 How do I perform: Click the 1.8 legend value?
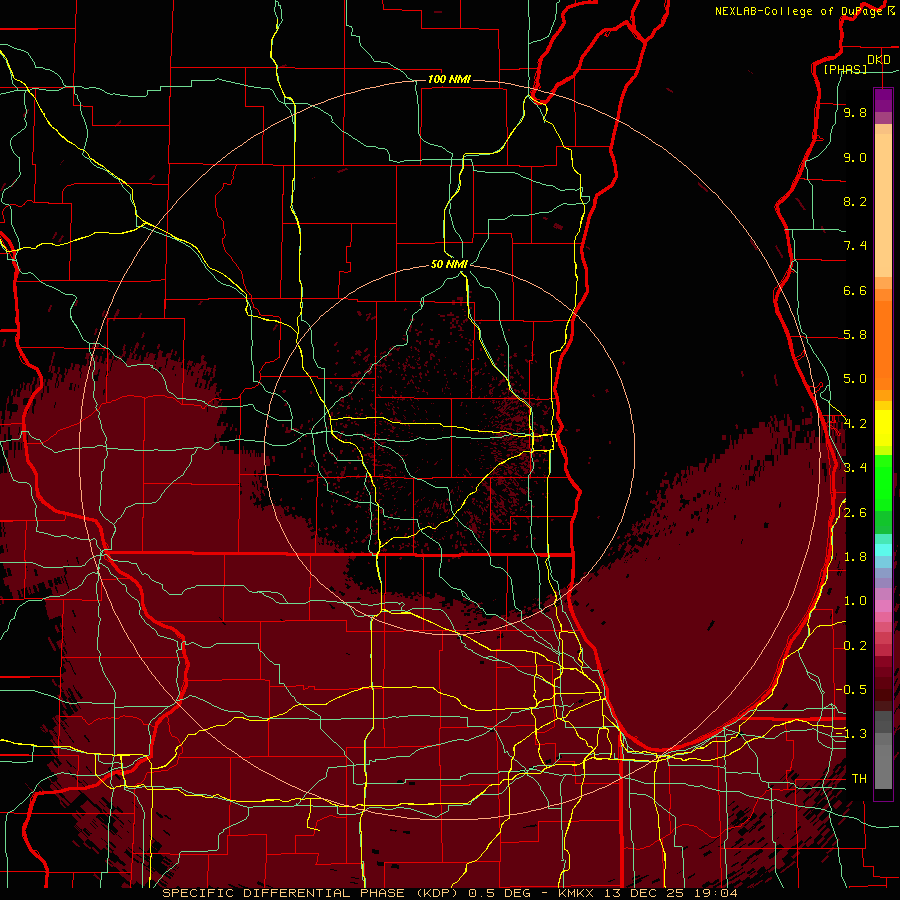point(855,556)
